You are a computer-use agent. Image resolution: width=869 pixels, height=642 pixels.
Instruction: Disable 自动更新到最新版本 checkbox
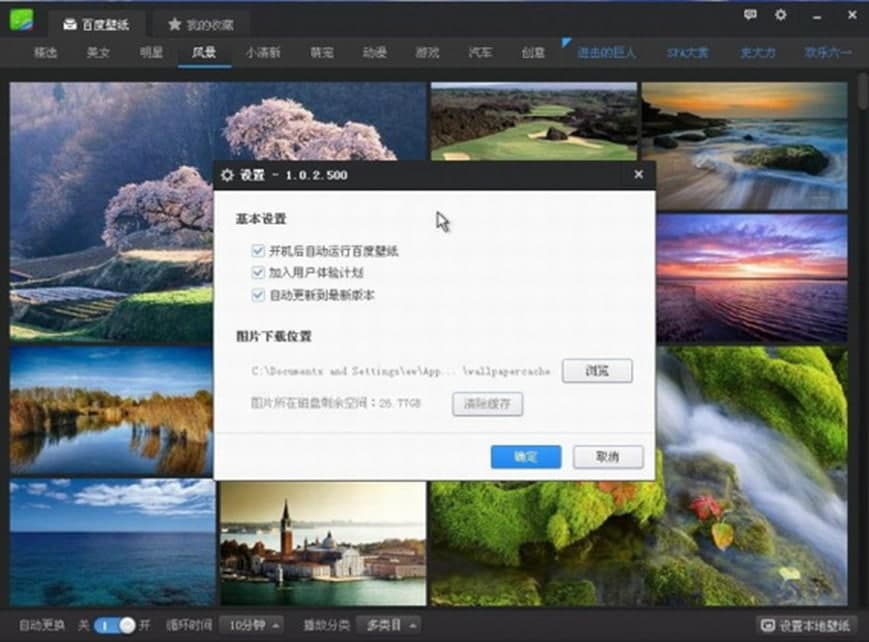[259, 295]
